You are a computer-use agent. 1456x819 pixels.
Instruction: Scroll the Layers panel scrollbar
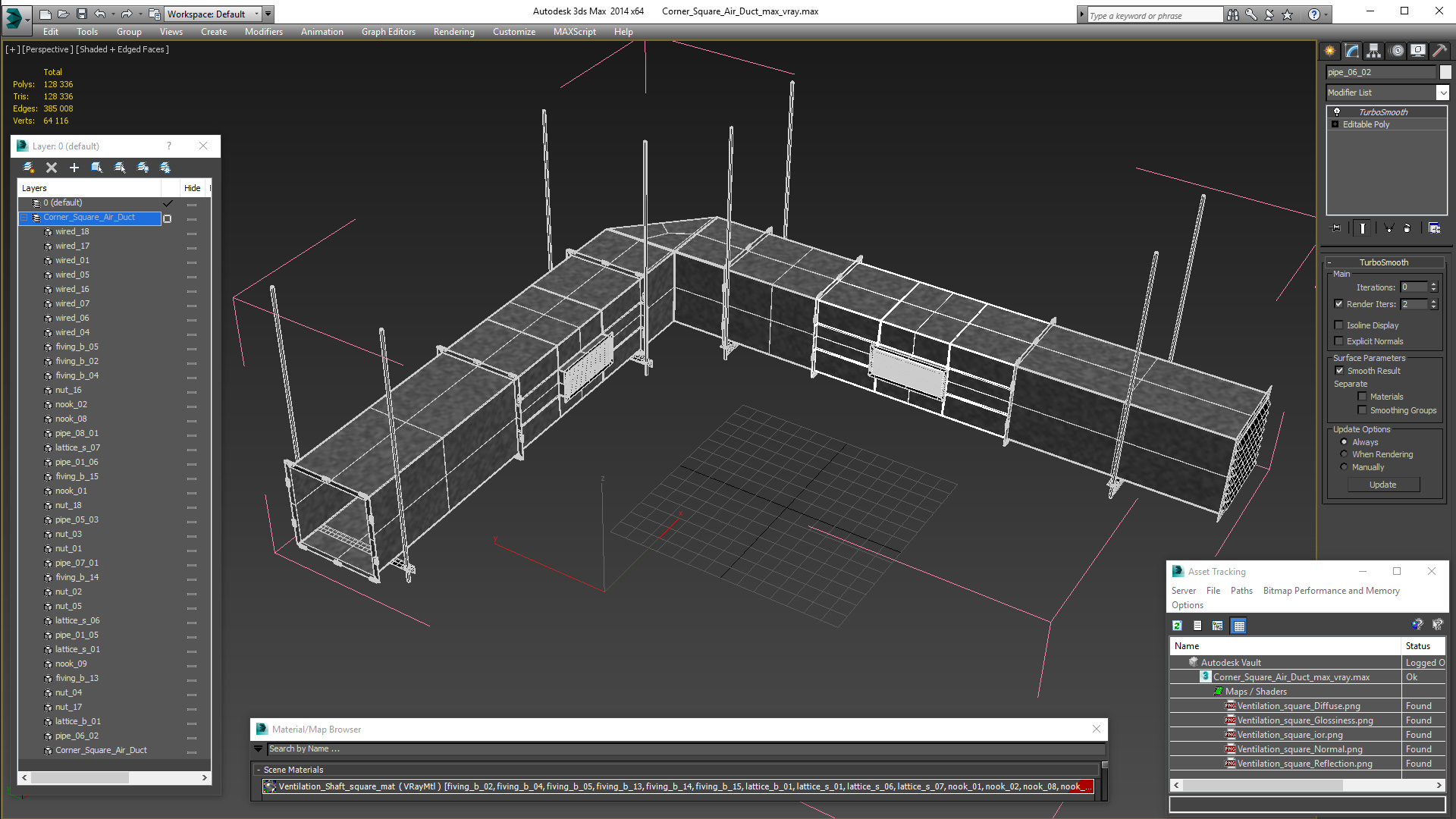113,778
